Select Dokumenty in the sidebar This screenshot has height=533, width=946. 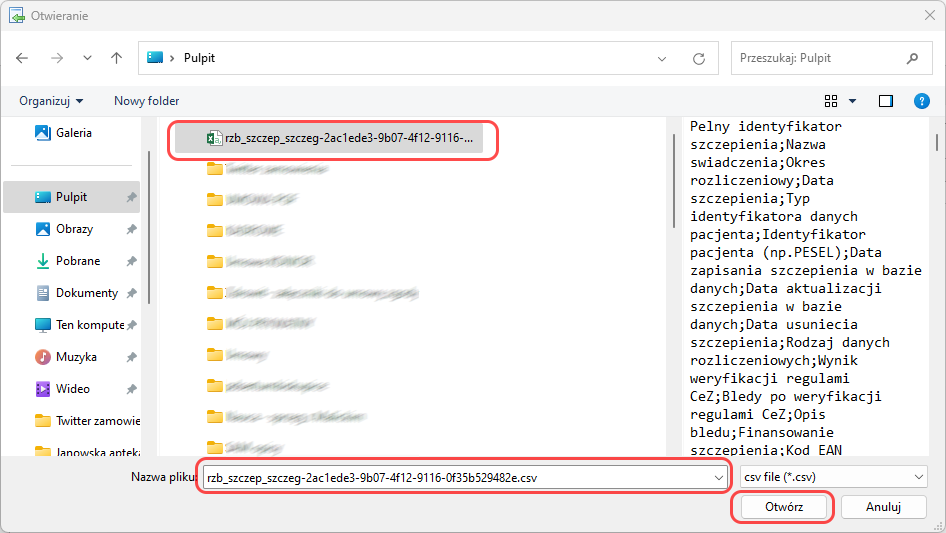tap(86, 293)
